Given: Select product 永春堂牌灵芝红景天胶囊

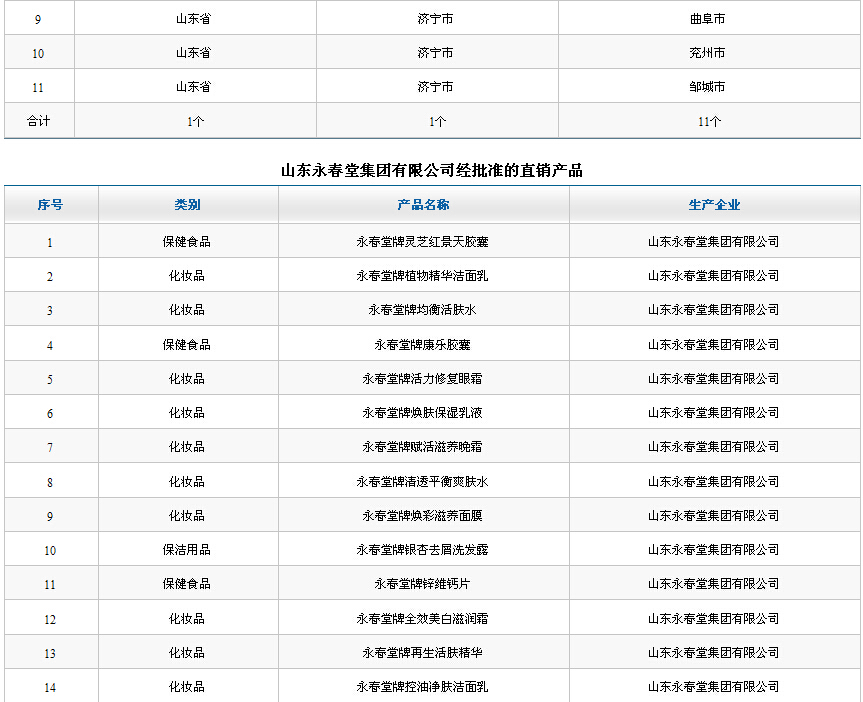Looking at the screenshot, I should point(422,242).
